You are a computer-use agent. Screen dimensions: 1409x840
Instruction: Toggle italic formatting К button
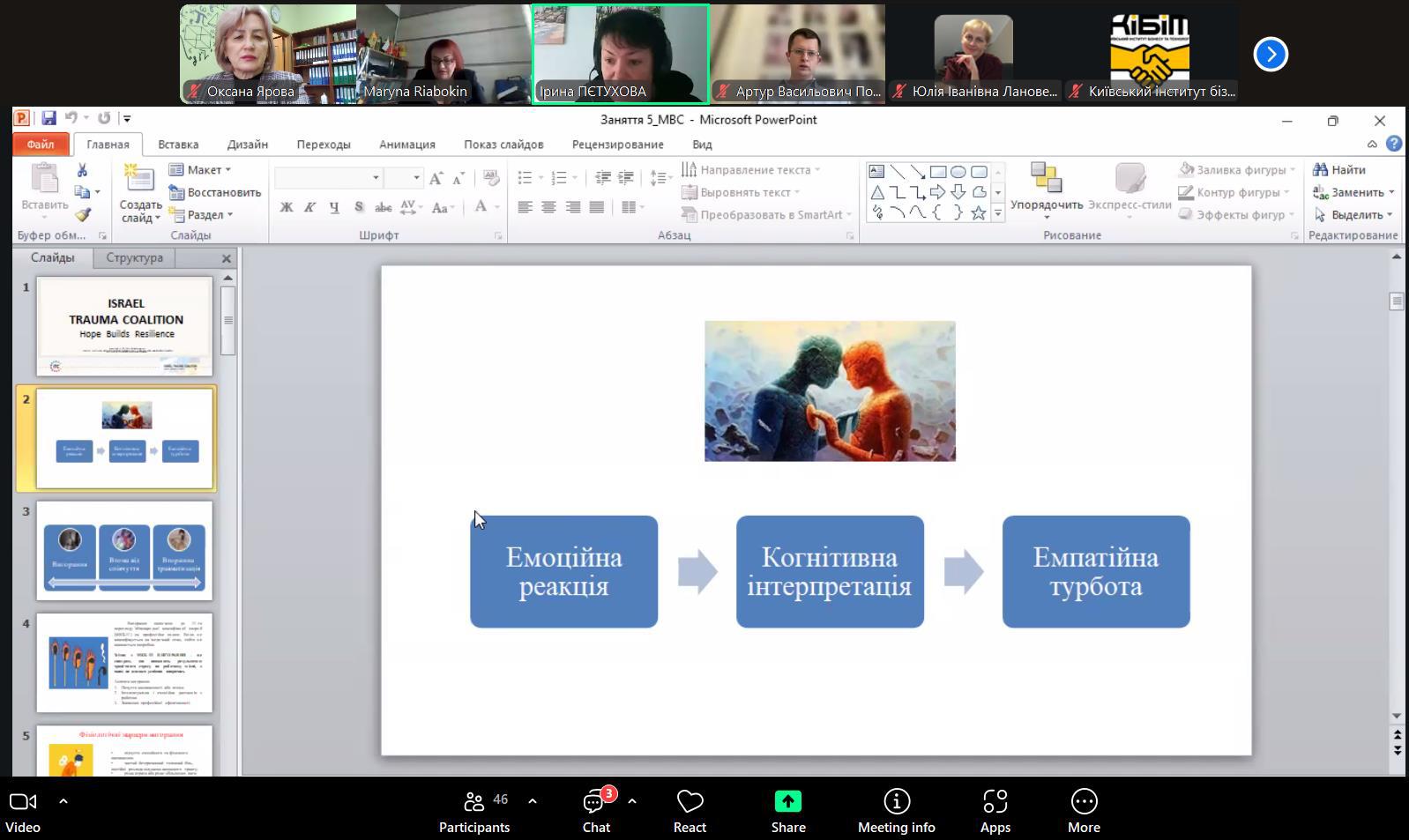(x=309, y=207)
